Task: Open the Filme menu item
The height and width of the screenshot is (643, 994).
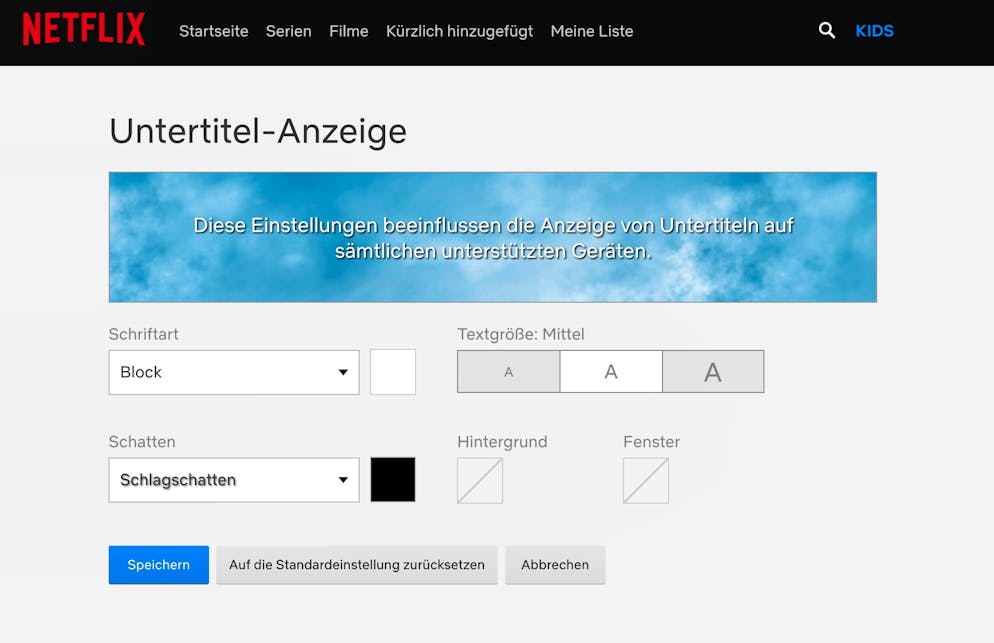Action: (349, 31)
